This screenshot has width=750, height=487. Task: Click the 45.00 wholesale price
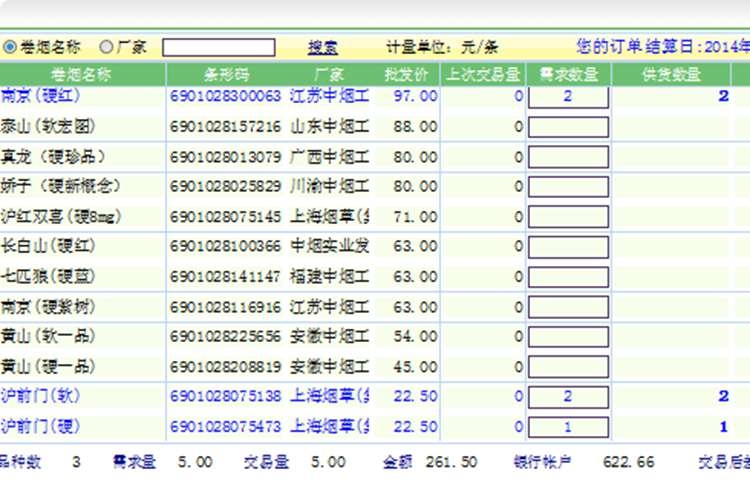click(x=415, y=367)
